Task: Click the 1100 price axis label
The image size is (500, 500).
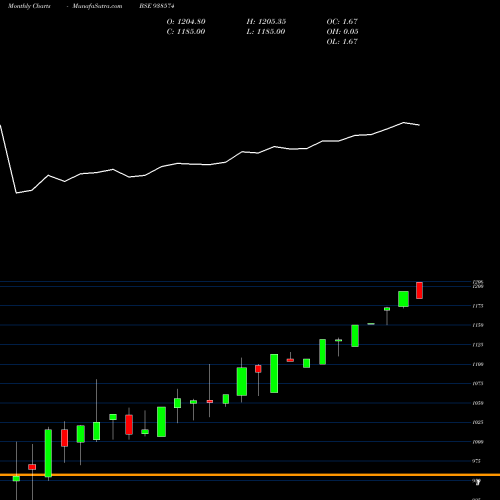Action: tap(478, 364)
